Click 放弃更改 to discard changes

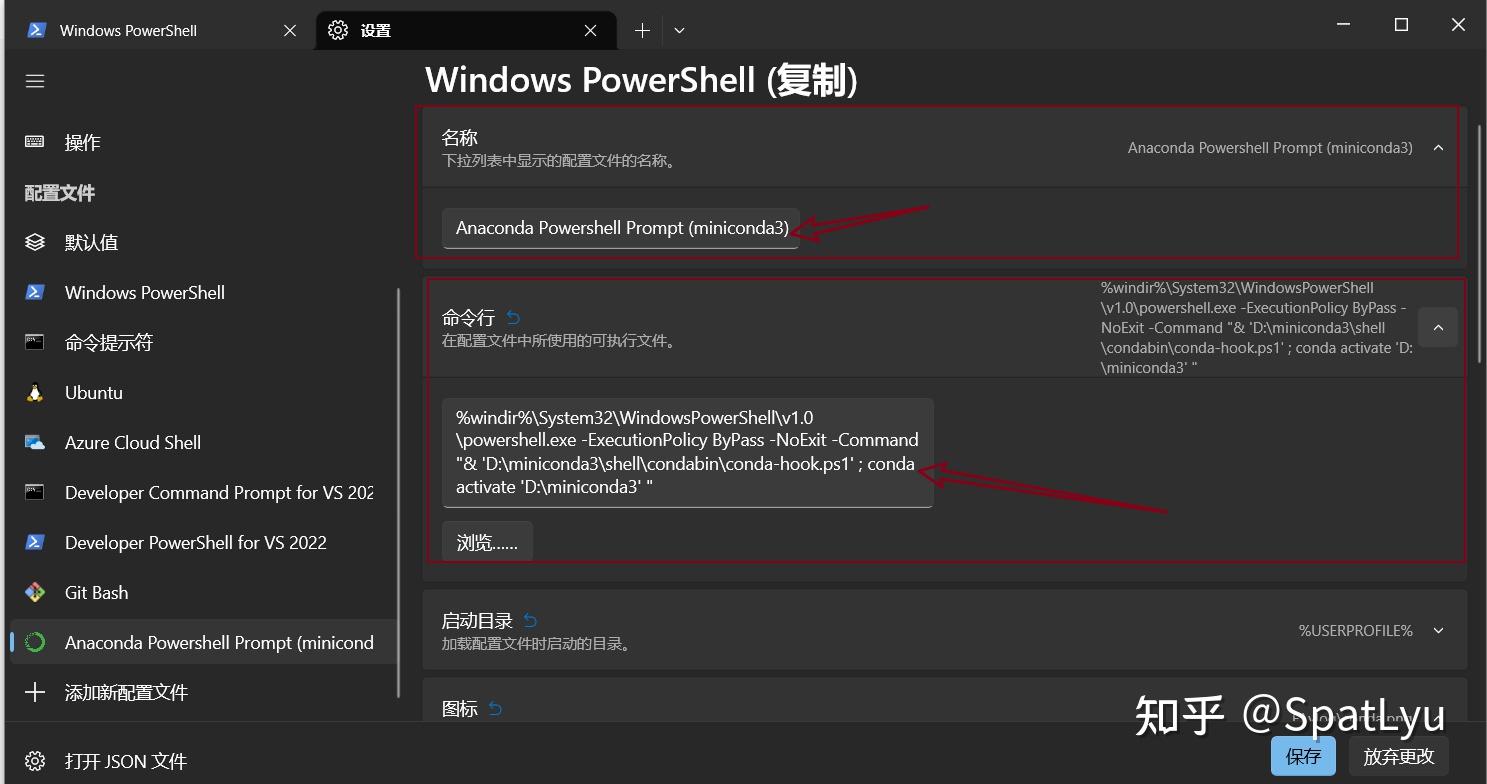[x=1398, y=757]
